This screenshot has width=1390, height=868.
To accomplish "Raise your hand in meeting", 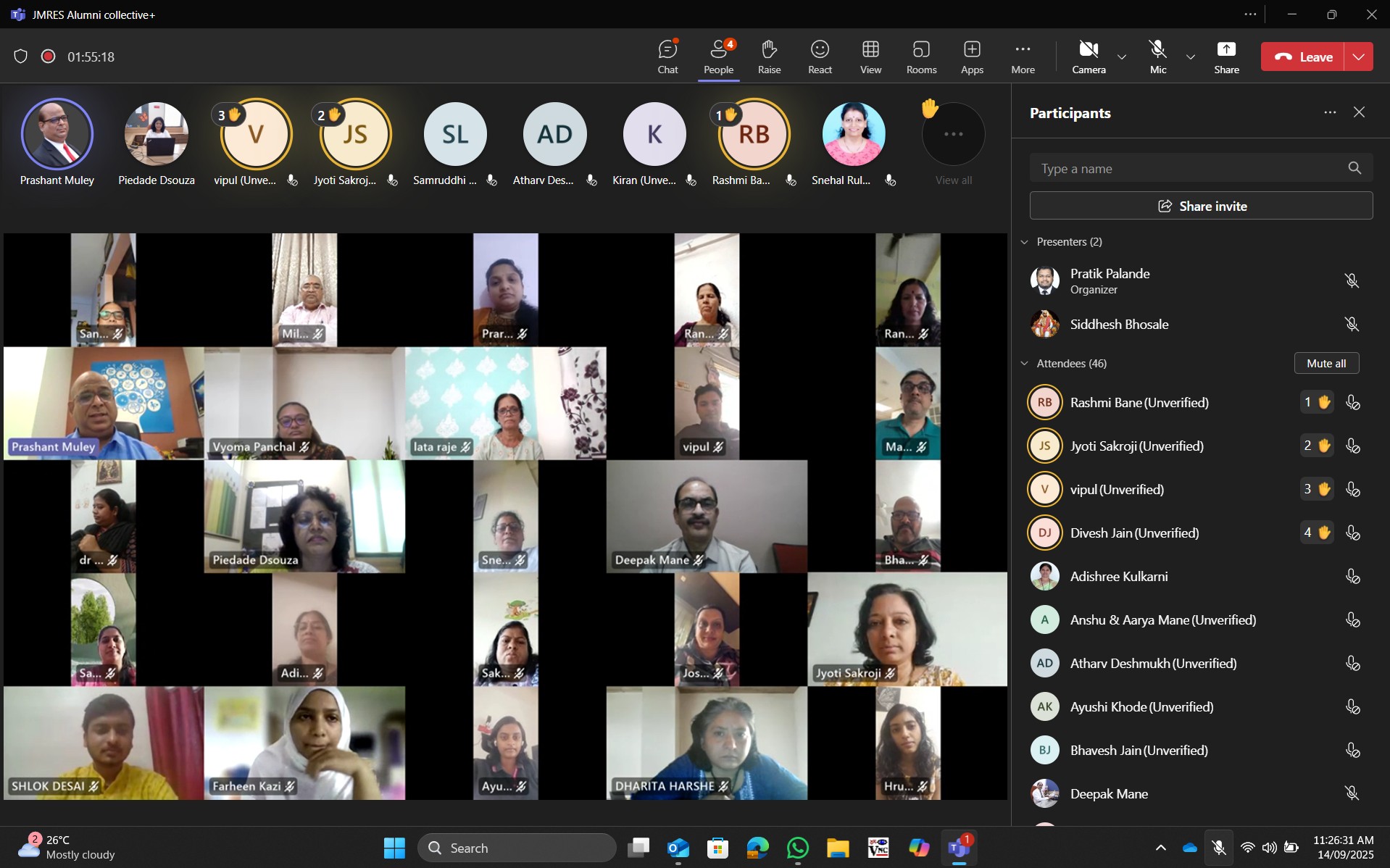I will coord(769,57).
